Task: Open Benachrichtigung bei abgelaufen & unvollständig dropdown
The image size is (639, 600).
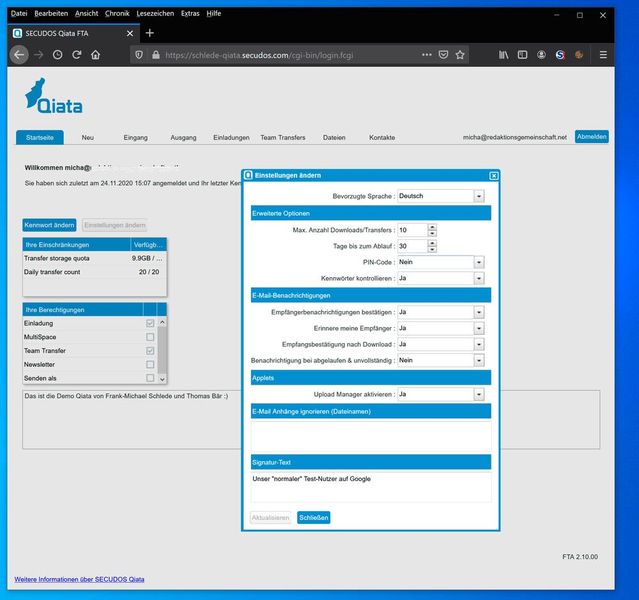Action: click(479, 360)
